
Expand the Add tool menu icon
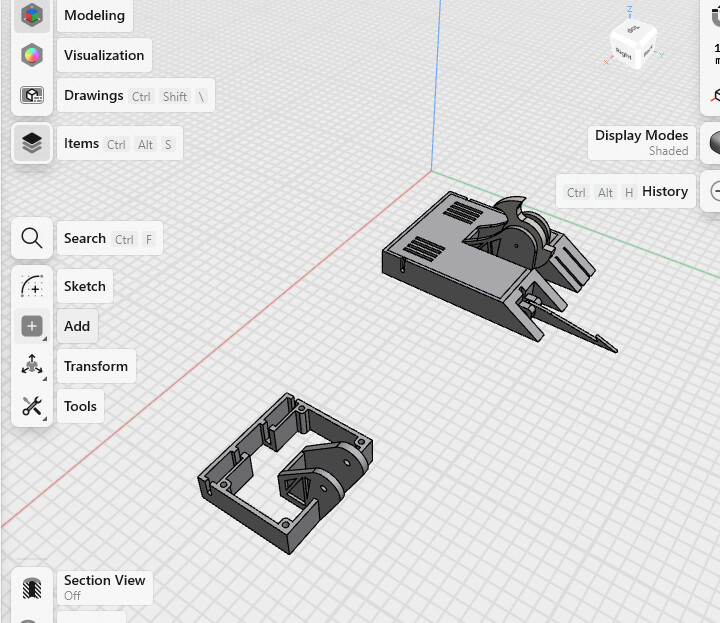click(x=32, y=326)
